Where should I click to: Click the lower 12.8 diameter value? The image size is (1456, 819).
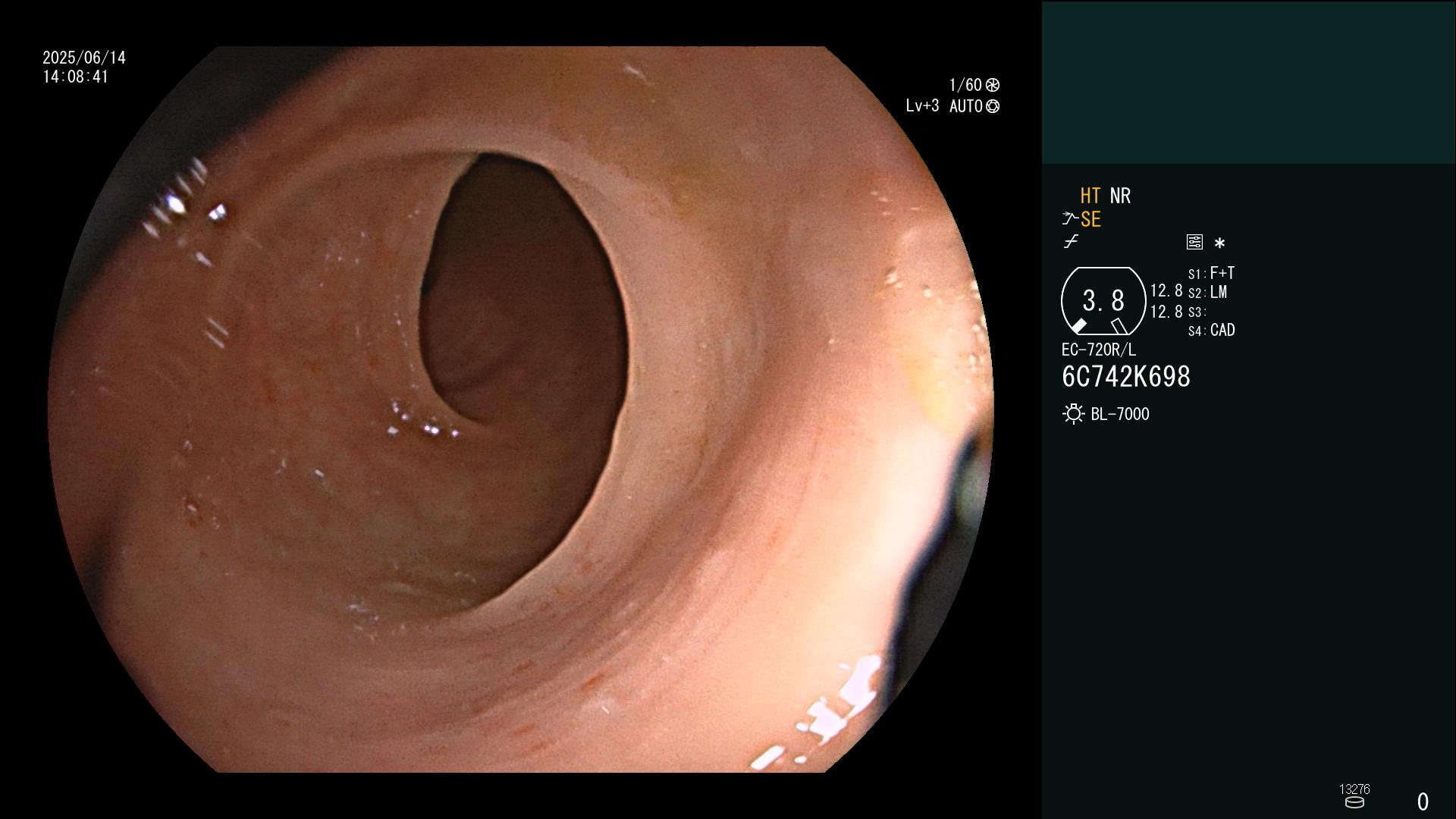point(1166,312)
